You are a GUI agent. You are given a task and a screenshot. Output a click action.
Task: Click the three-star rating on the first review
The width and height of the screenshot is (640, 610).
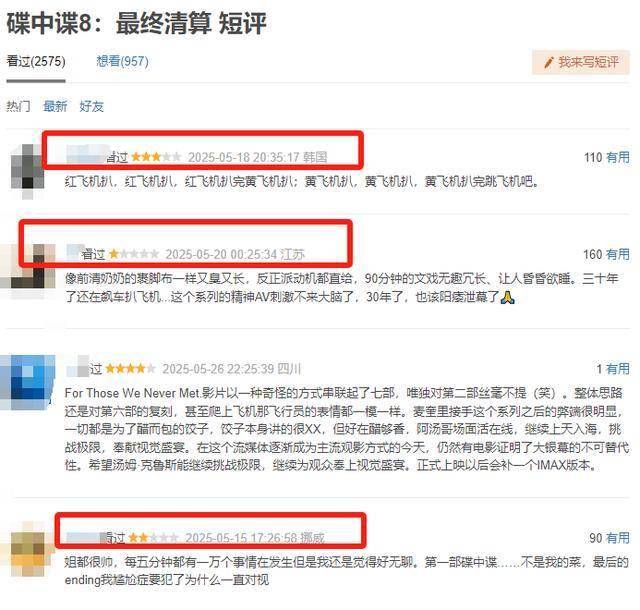pos(156,157)
